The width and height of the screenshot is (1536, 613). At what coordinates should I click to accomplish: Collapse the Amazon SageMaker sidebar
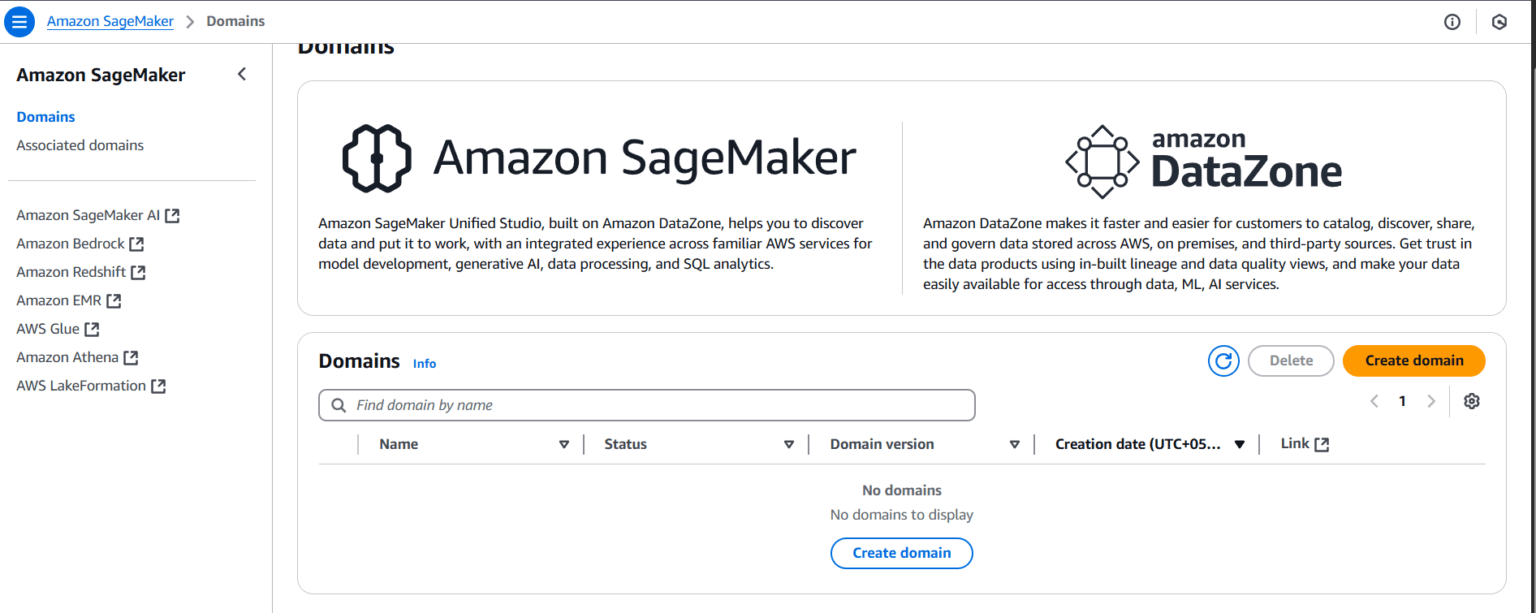click(x=241, y=73)
